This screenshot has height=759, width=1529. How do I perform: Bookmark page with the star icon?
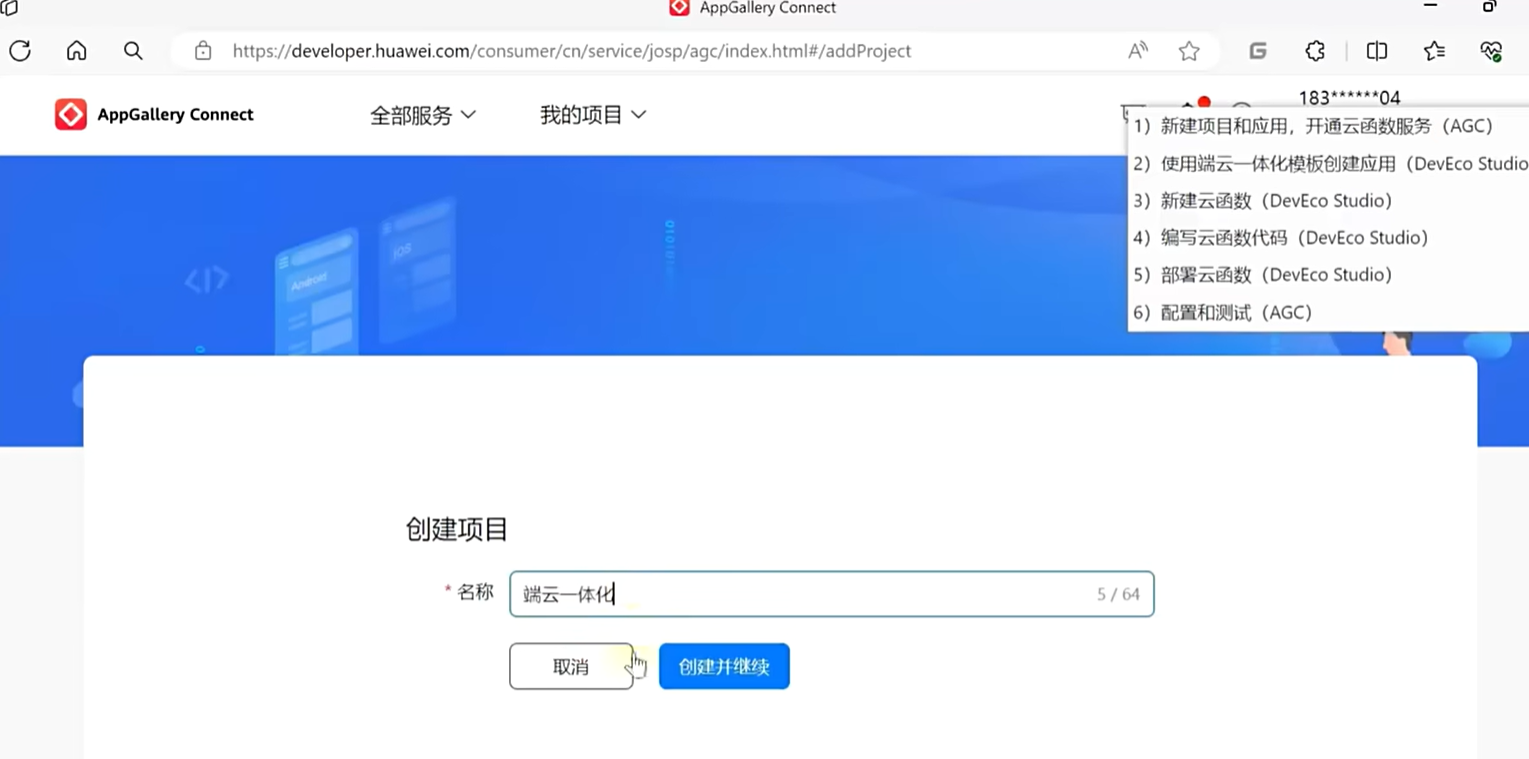1189,51
